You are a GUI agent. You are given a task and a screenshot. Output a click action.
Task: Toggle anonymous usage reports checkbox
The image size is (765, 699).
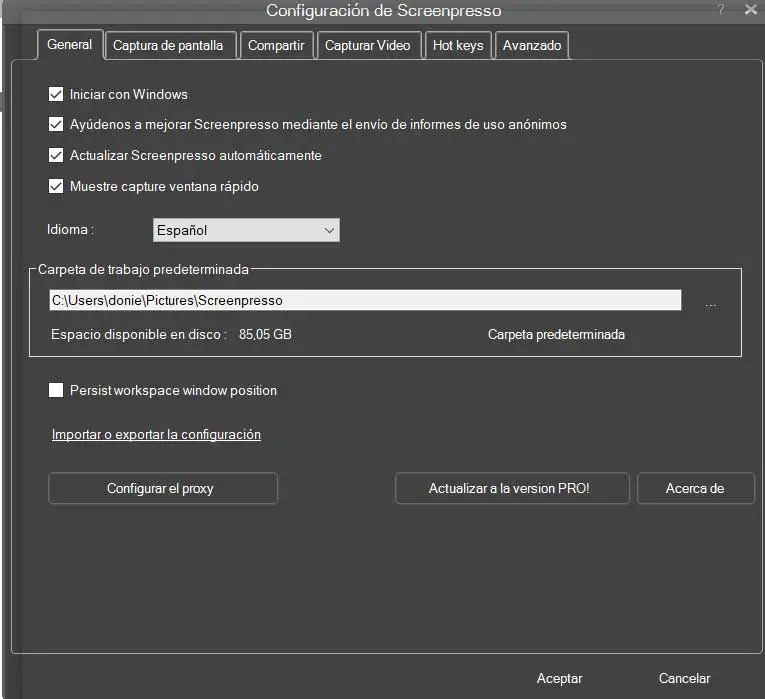[56, 124]
